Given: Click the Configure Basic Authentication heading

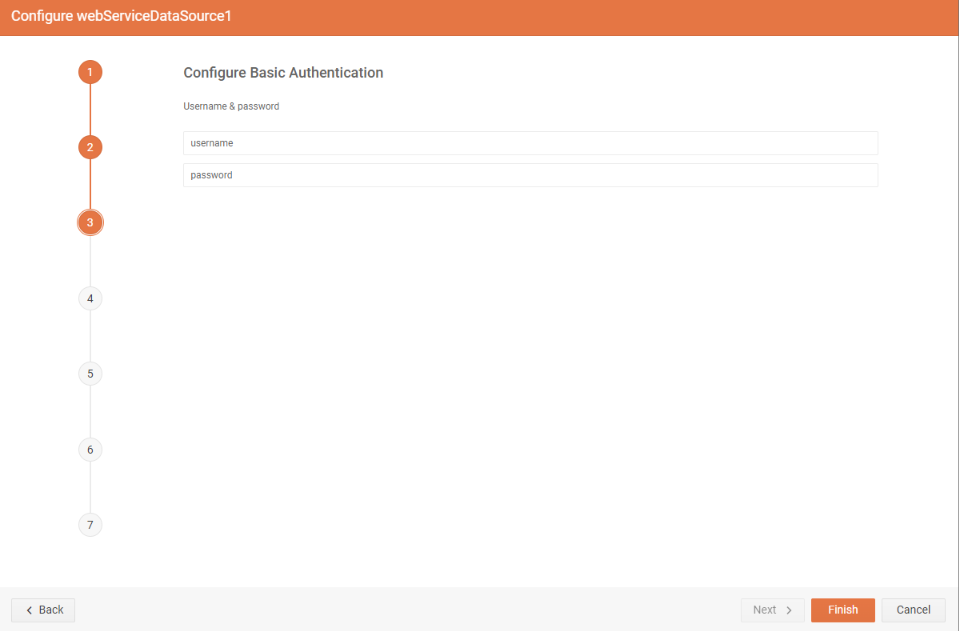Looking at the screenshot, I should coord(282,72).
